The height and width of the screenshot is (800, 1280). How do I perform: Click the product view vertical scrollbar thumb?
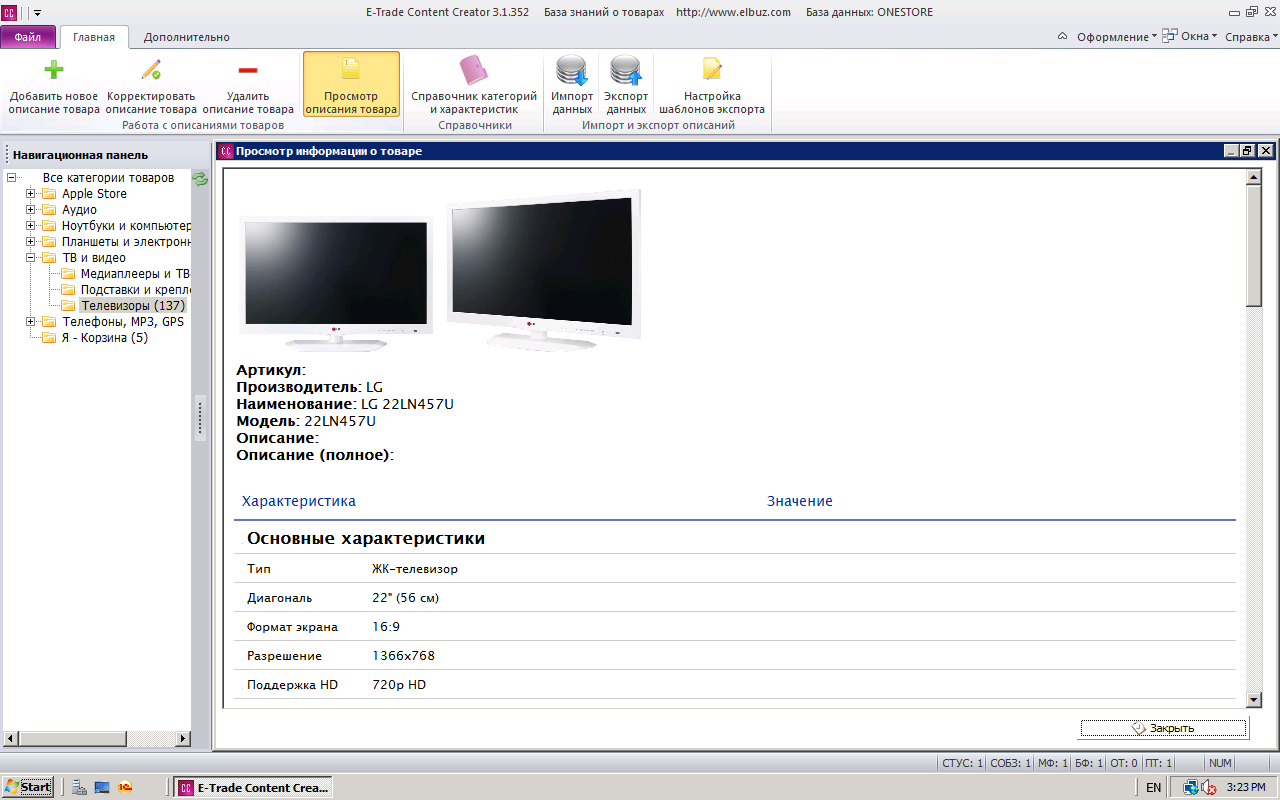(x=1254, y=245)
